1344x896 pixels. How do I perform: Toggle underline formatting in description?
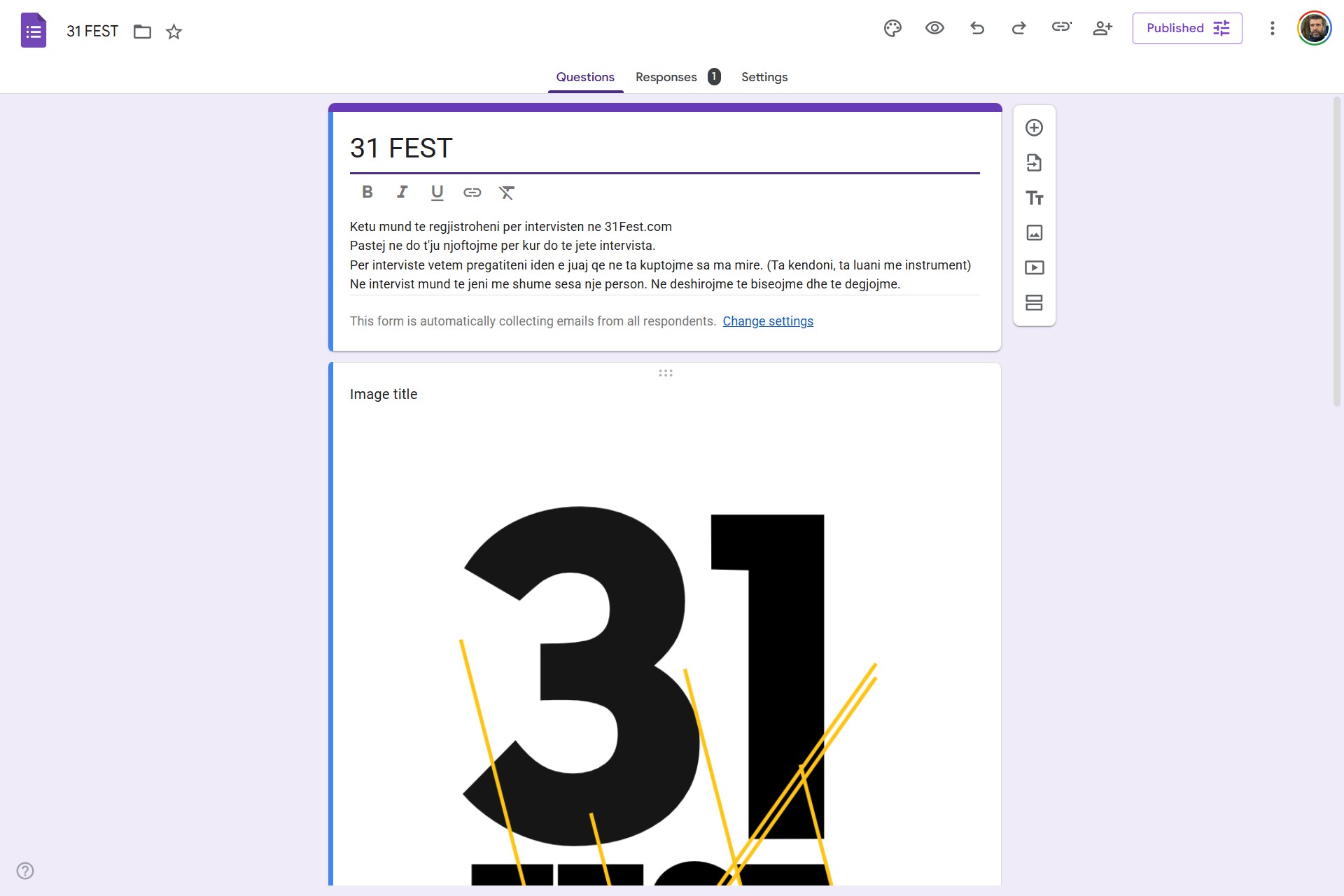click(x=437, y=192)
